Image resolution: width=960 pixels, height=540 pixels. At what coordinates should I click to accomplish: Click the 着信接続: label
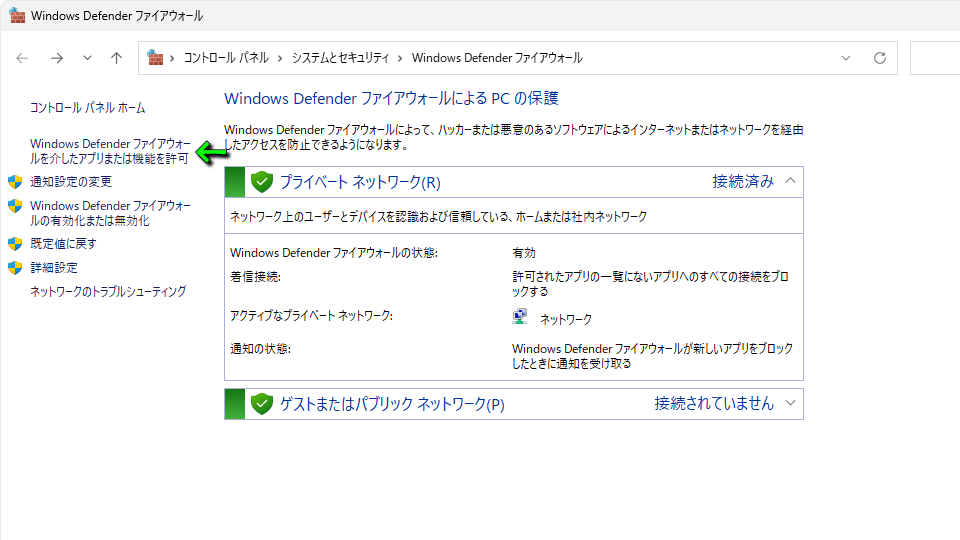click(255, 277)
